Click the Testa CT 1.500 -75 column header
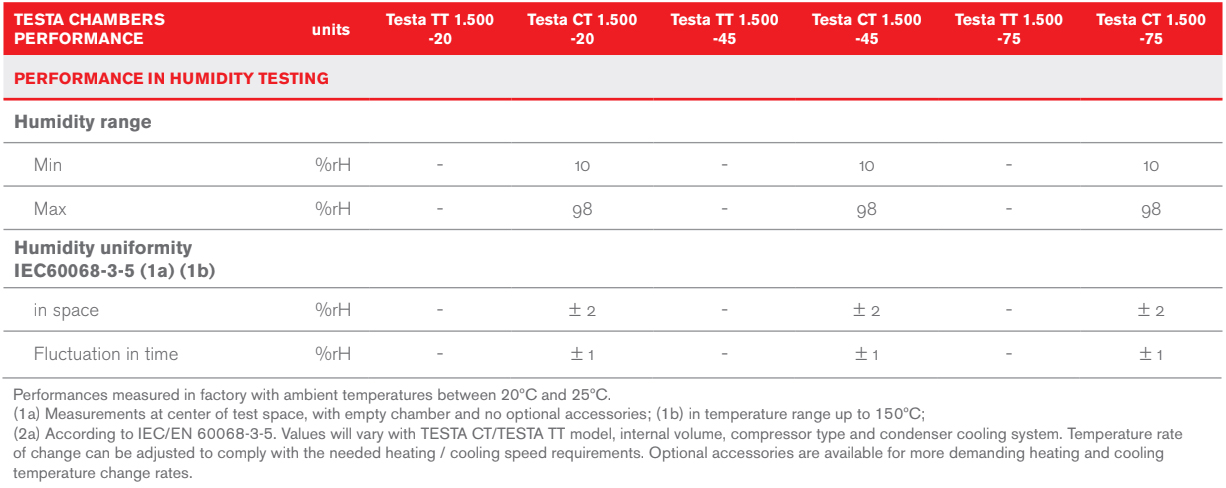The width and height of the screenshot is (1226, 488). (1151, 29)
